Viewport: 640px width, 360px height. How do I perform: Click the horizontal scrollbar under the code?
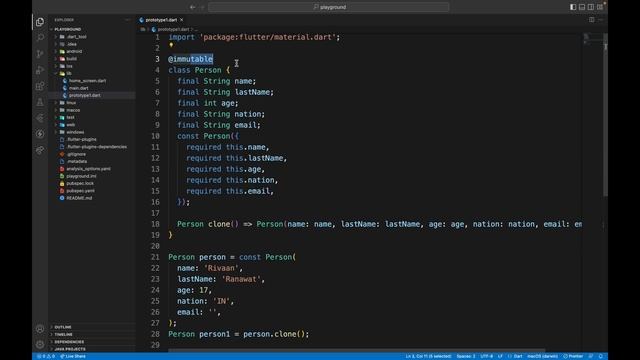[357, 351]
